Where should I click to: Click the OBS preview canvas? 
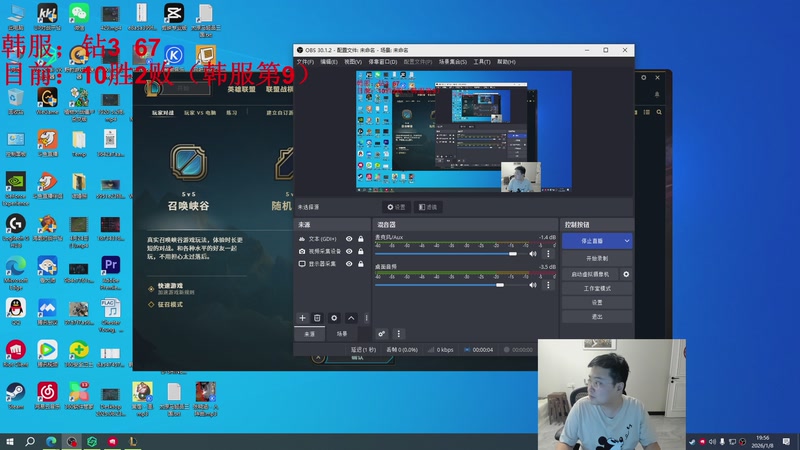[x=464, y=132]
